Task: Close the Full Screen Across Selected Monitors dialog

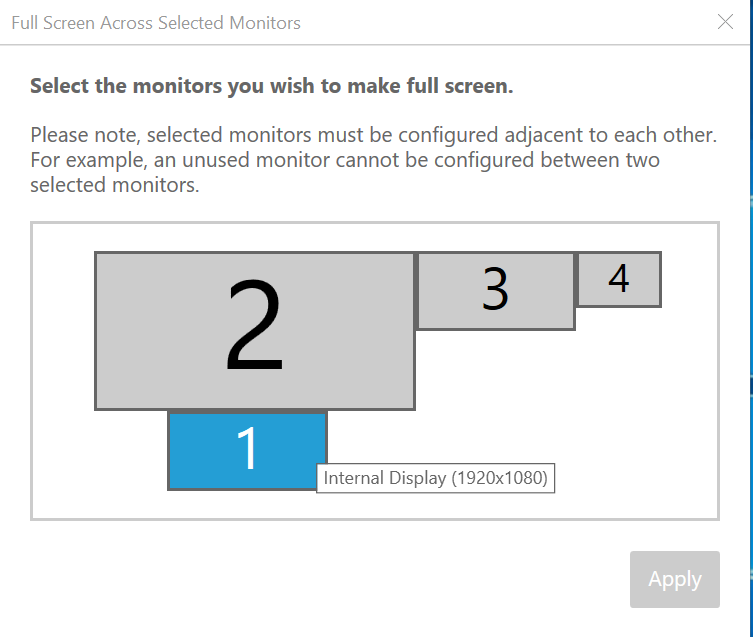Action: point(726,22)
